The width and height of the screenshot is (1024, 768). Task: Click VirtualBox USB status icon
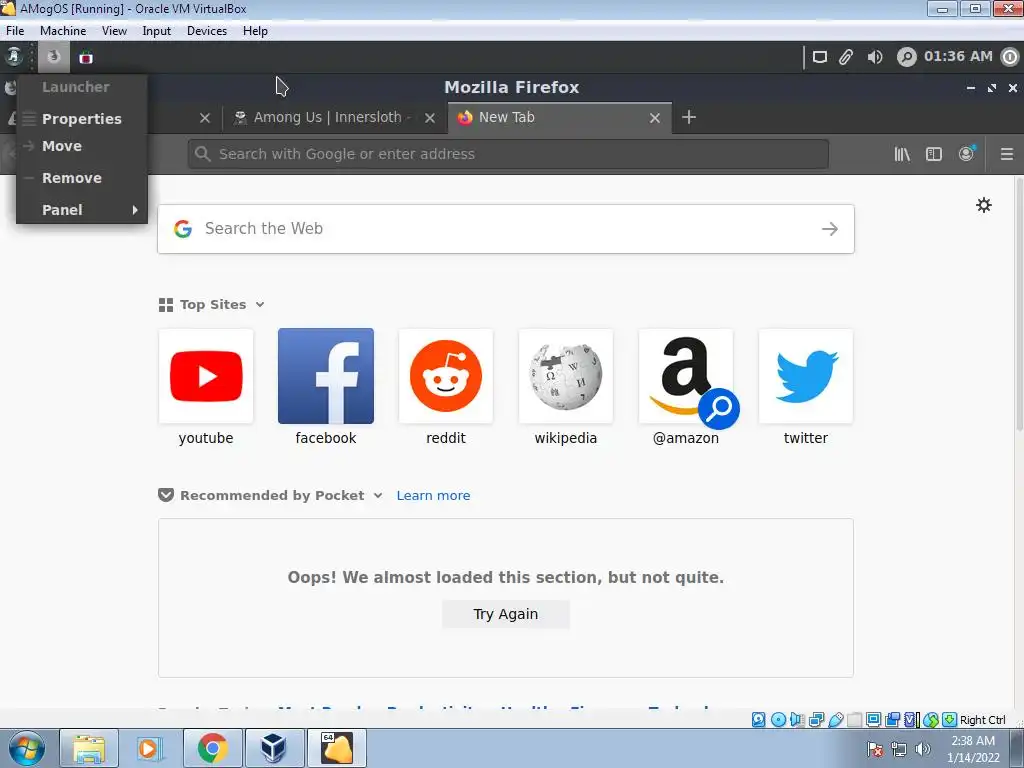click(835, 720)
